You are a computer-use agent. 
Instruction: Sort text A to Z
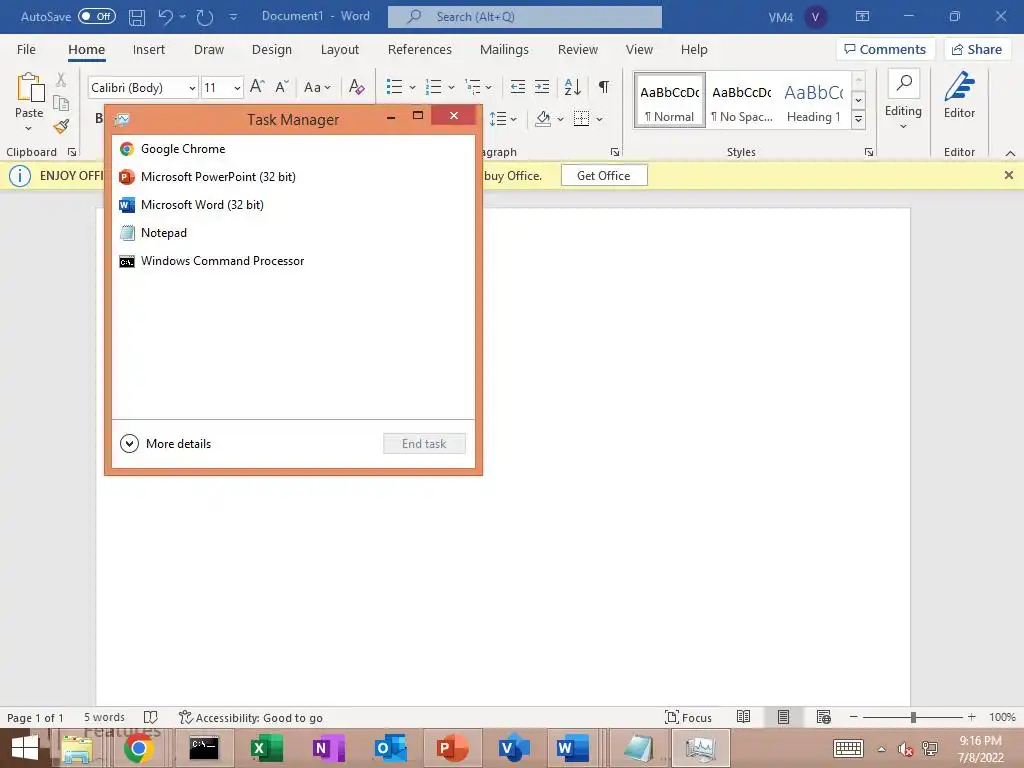coord(573,86)
